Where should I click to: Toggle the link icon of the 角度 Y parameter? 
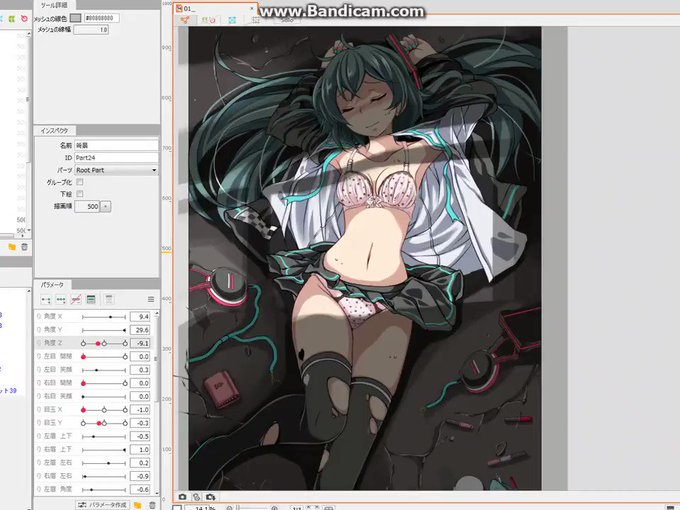(39, 330)
